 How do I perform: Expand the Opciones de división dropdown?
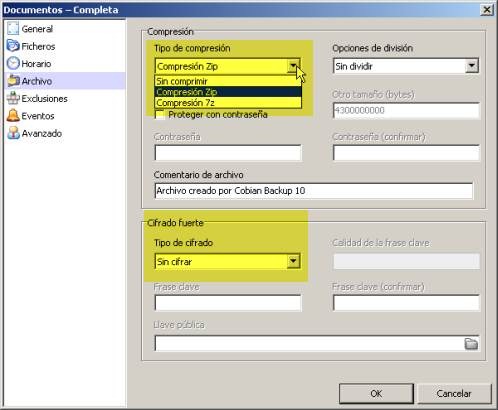(x=471, y=66)
